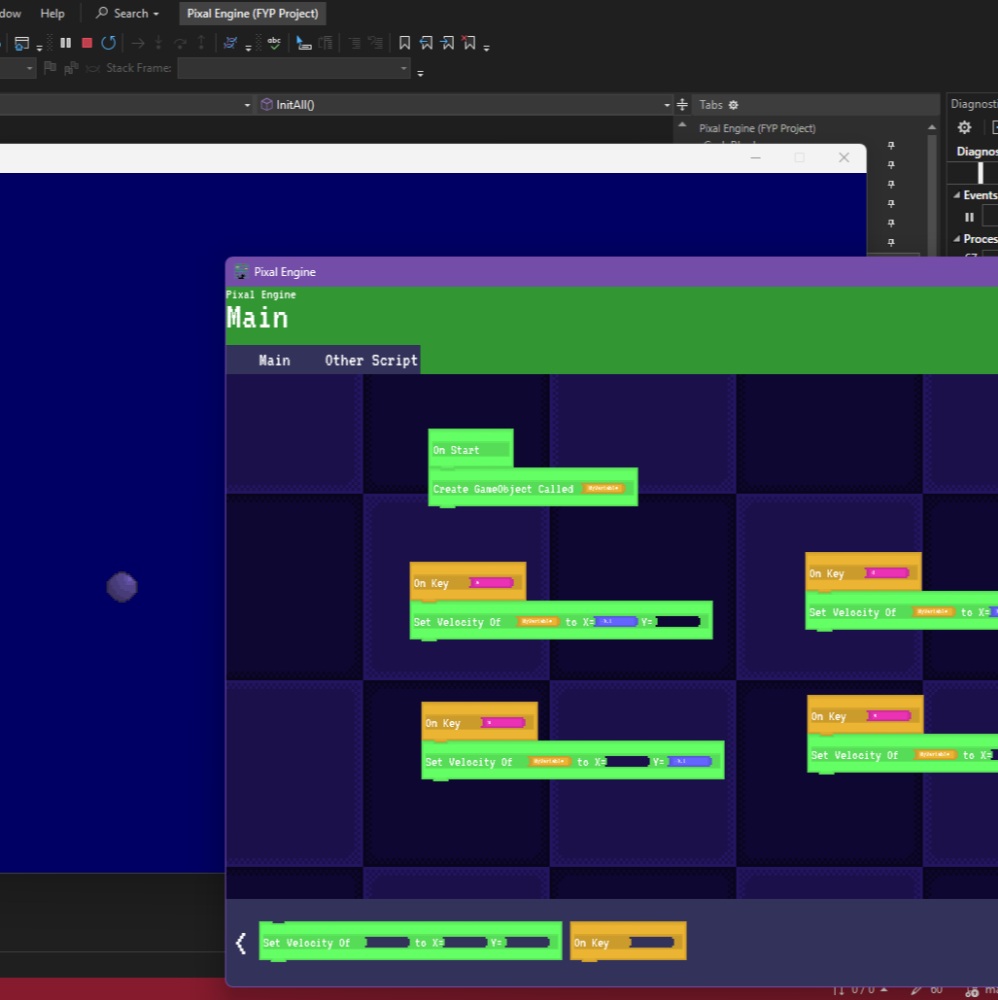Click the Diagnostics panel settings gear icon
Image resolution: width=998 pixels, height=1000 pixels.
tap(964, 128)
